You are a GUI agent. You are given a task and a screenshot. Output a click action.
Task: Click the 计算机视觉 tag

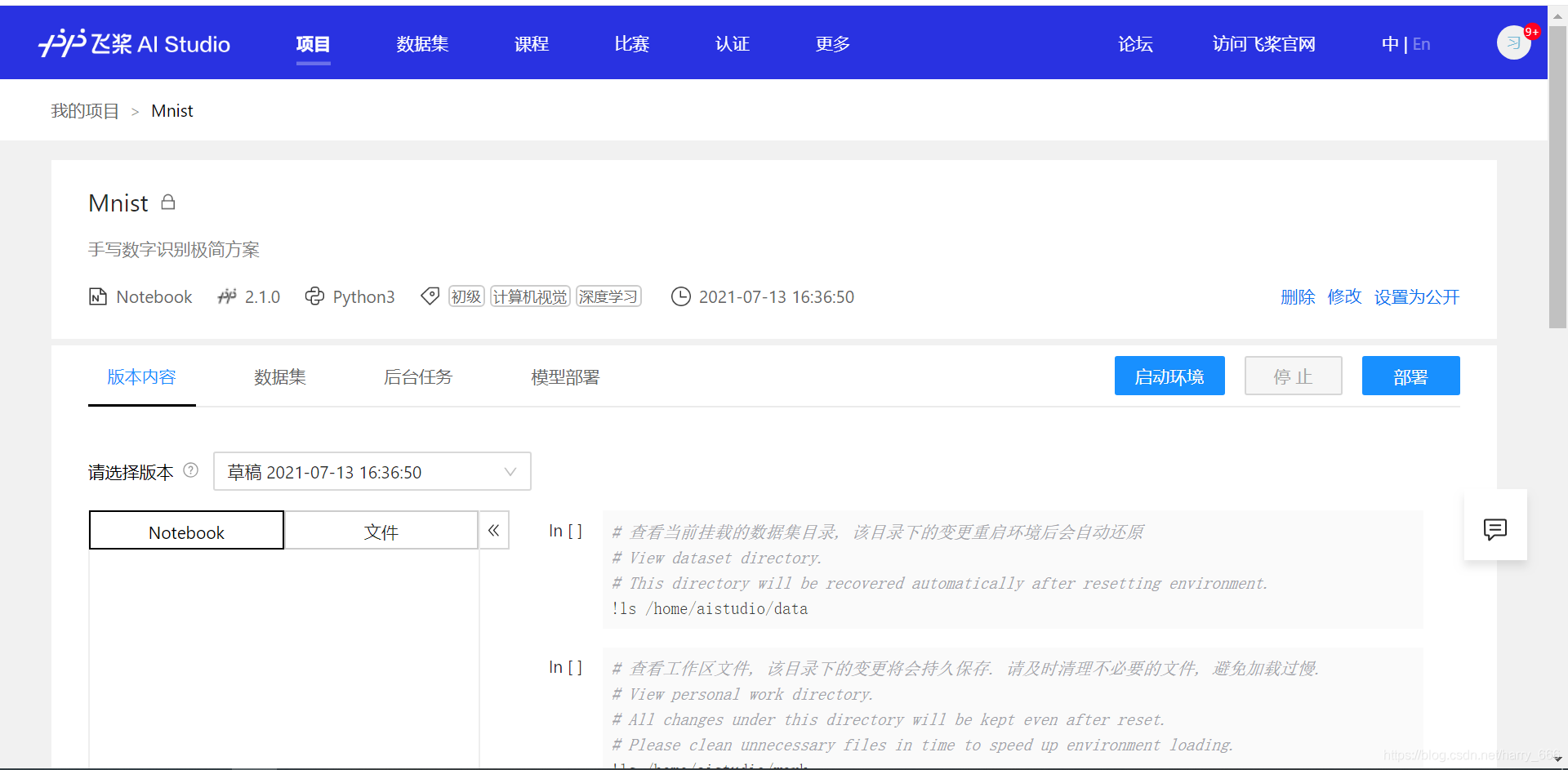coord(530,296)
